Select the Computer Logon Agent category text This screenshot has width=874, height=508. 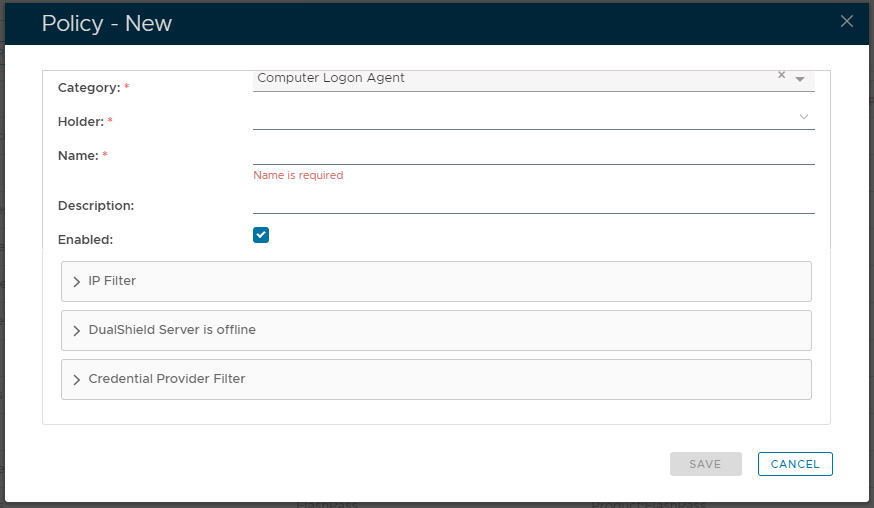point(331,78)
